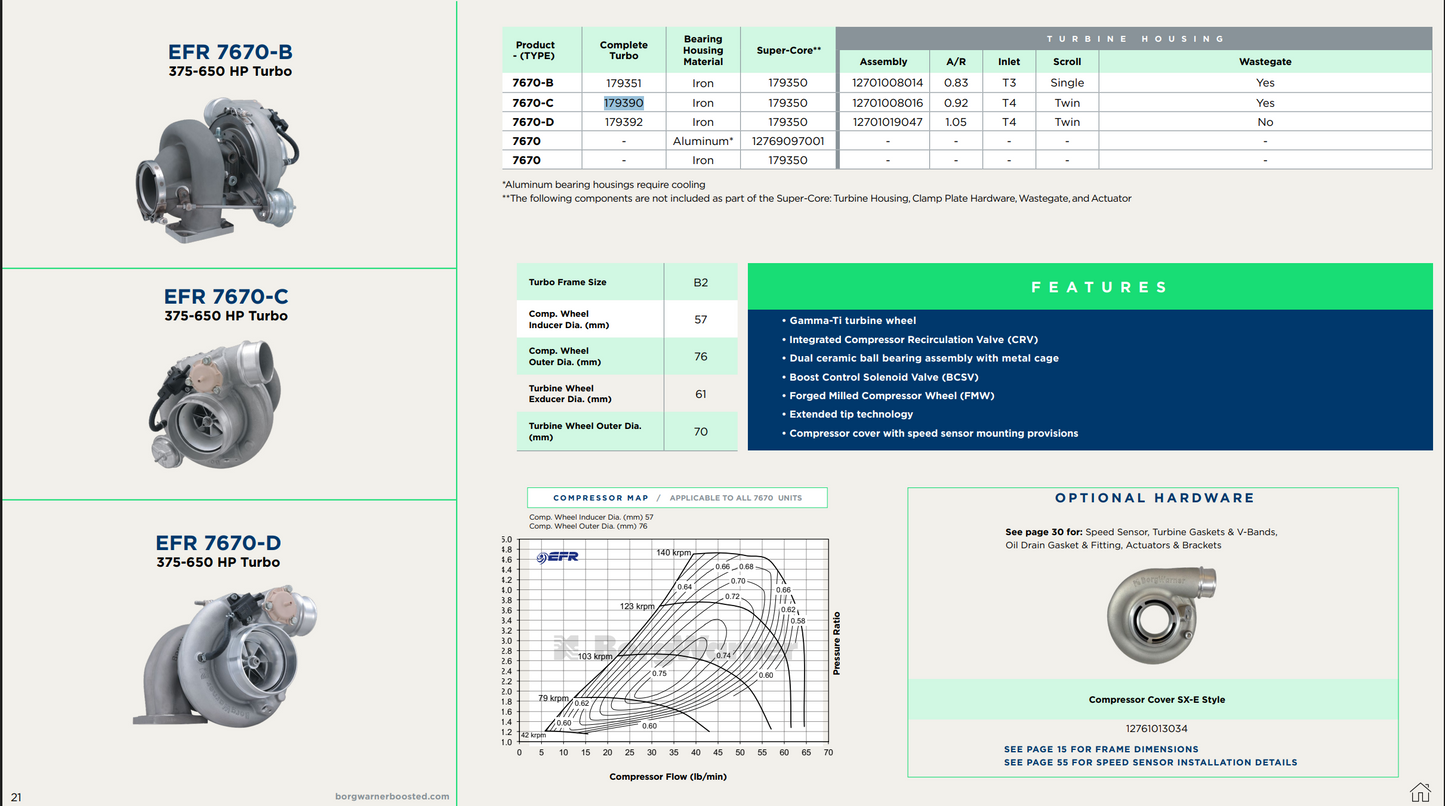Viewport: 1445px width, 806px height.
Task: Follow See Page 15 For Frame Dimensions
Action: point(1101,749)
